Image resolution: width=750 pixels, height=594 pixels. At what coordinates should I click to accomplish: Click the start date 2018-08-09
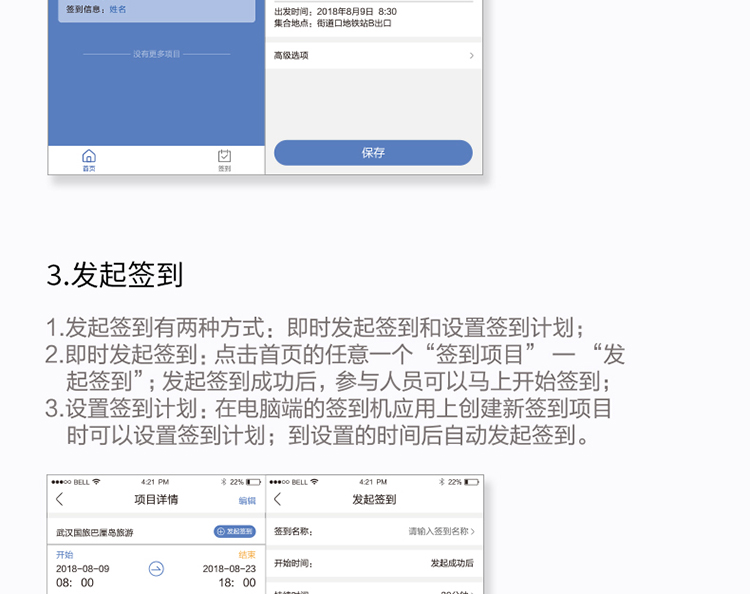[x=83, y=569]
